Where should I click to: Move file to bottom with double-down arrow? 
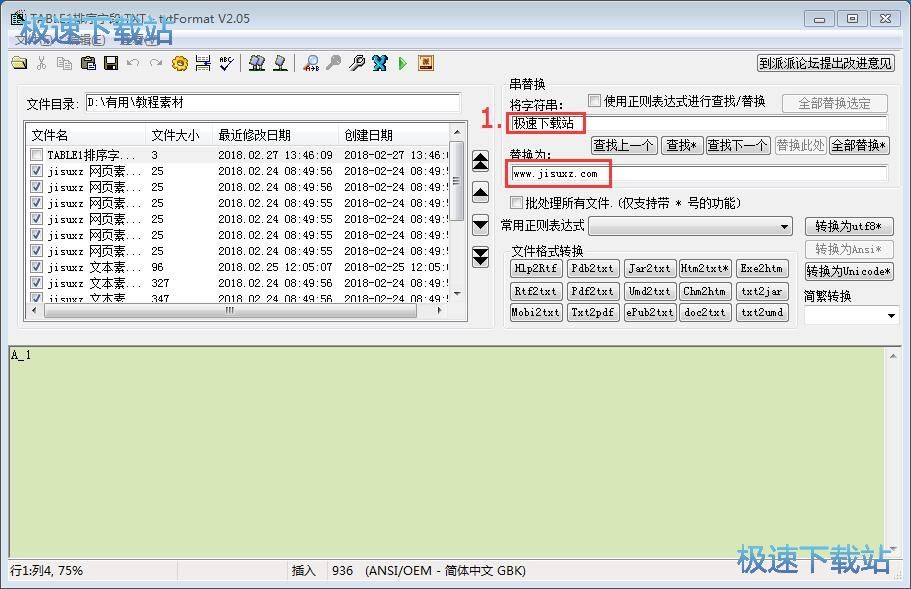pos(480,256)
